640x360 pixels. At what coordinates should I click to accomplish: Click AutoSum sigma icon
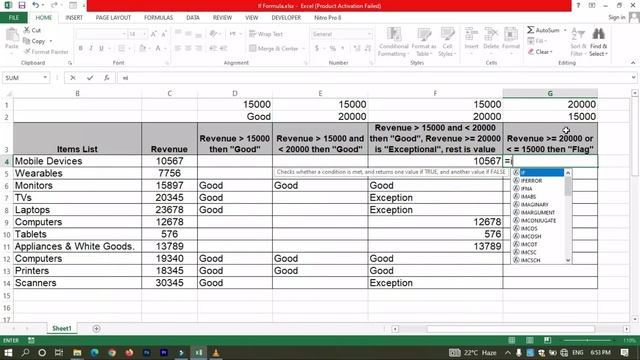click(x=530, y=30)
